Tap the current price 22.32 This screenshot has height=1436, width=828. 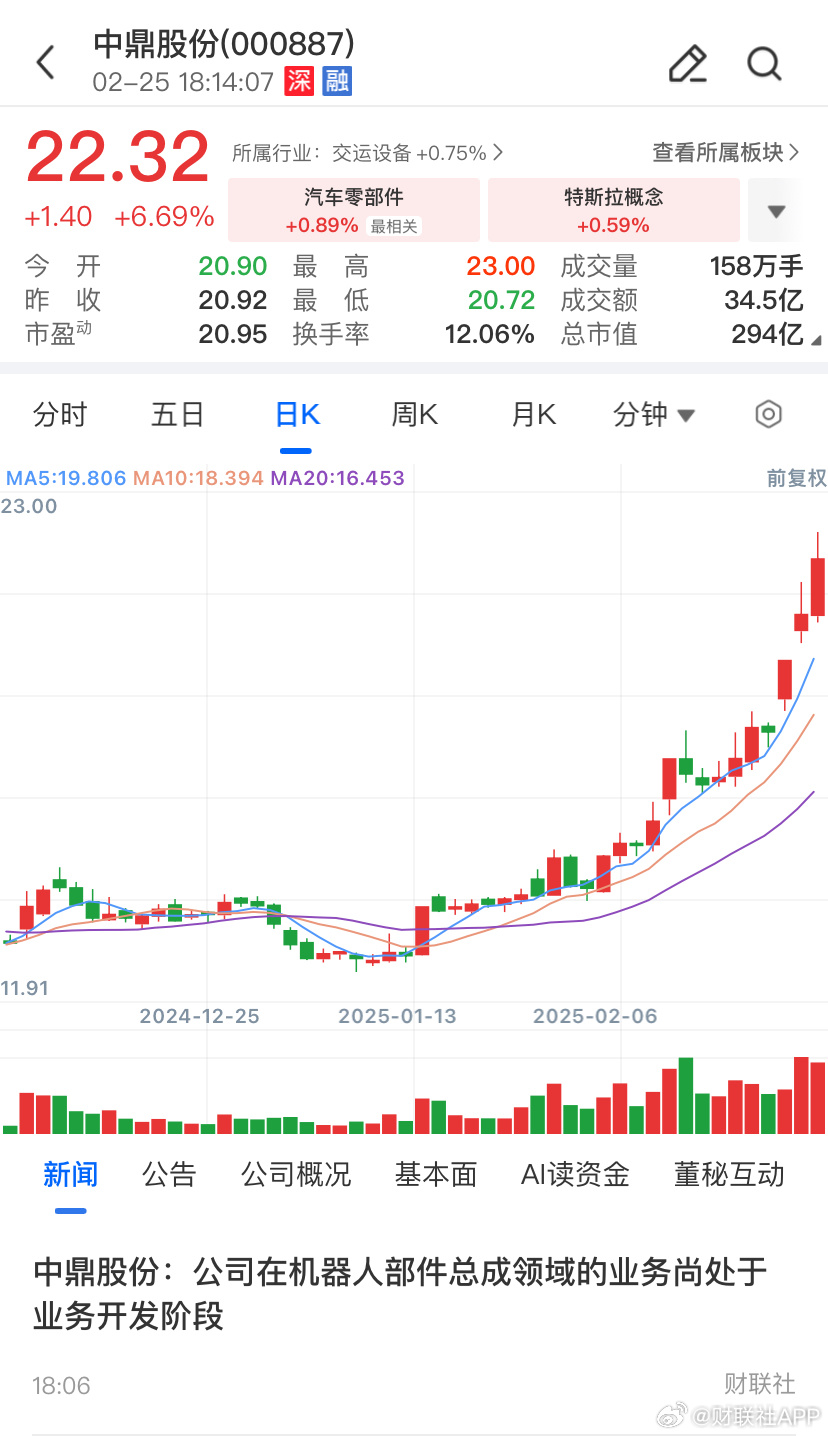[x=118, y=157]
